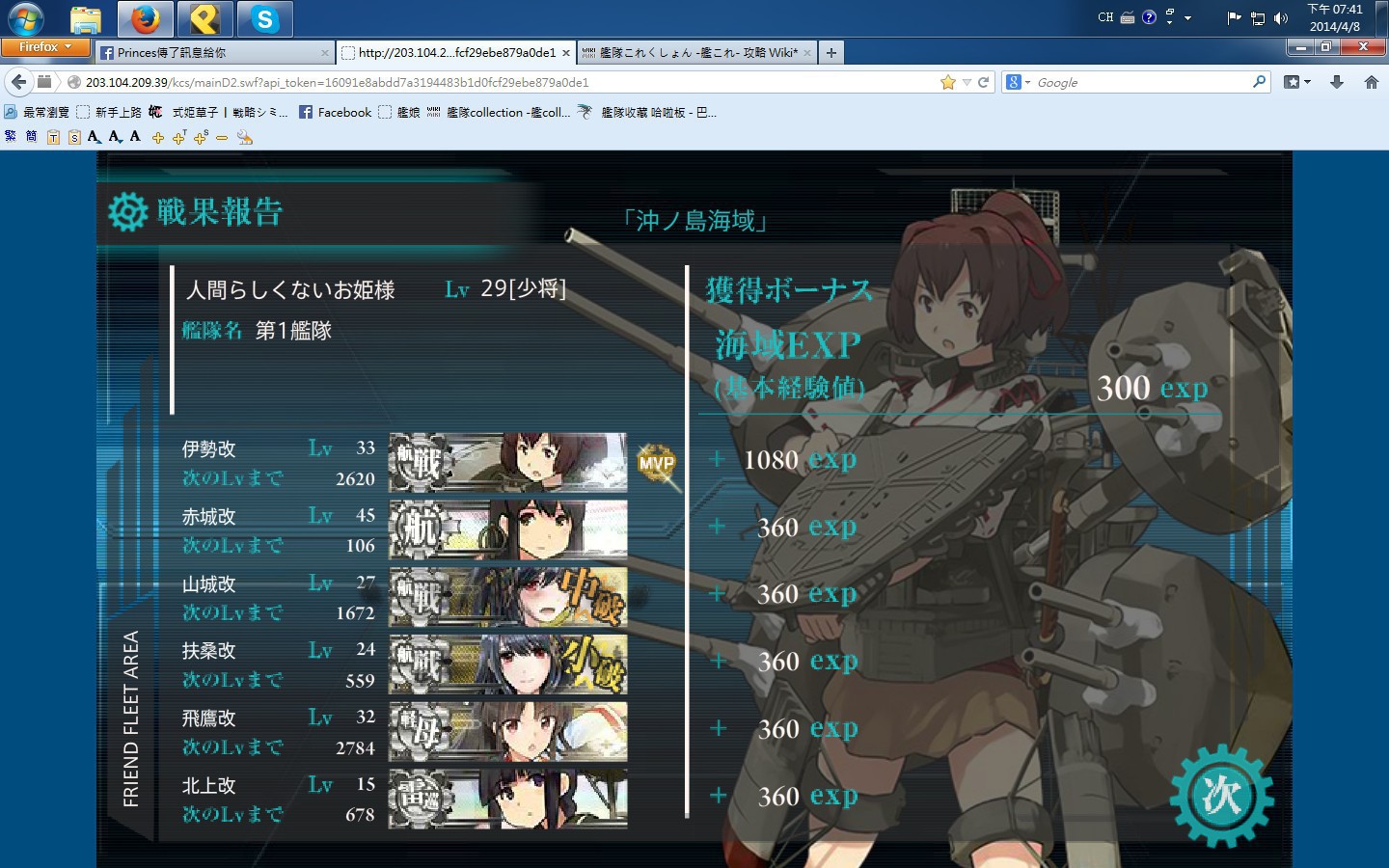Bookmark this page with the star
The height and width of the screenshot is (868, 1389).
pos(948,83)
